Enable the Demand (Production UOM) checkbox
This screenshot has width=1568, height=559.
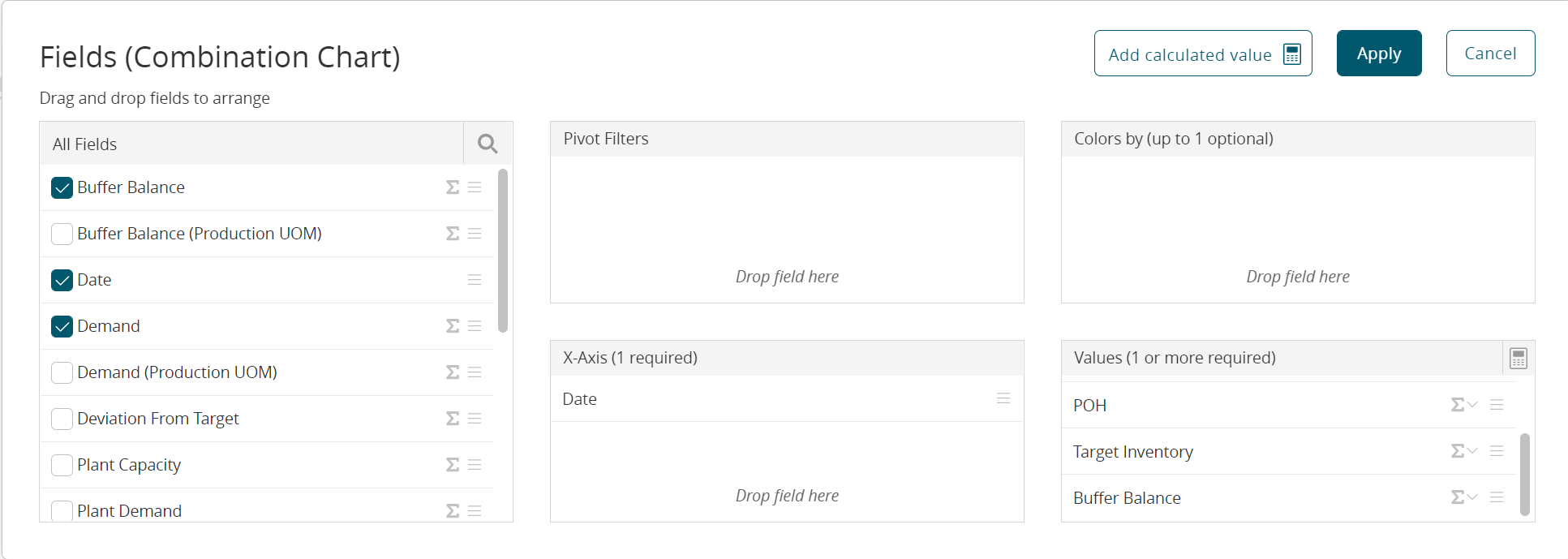click(x=62, y=372)
